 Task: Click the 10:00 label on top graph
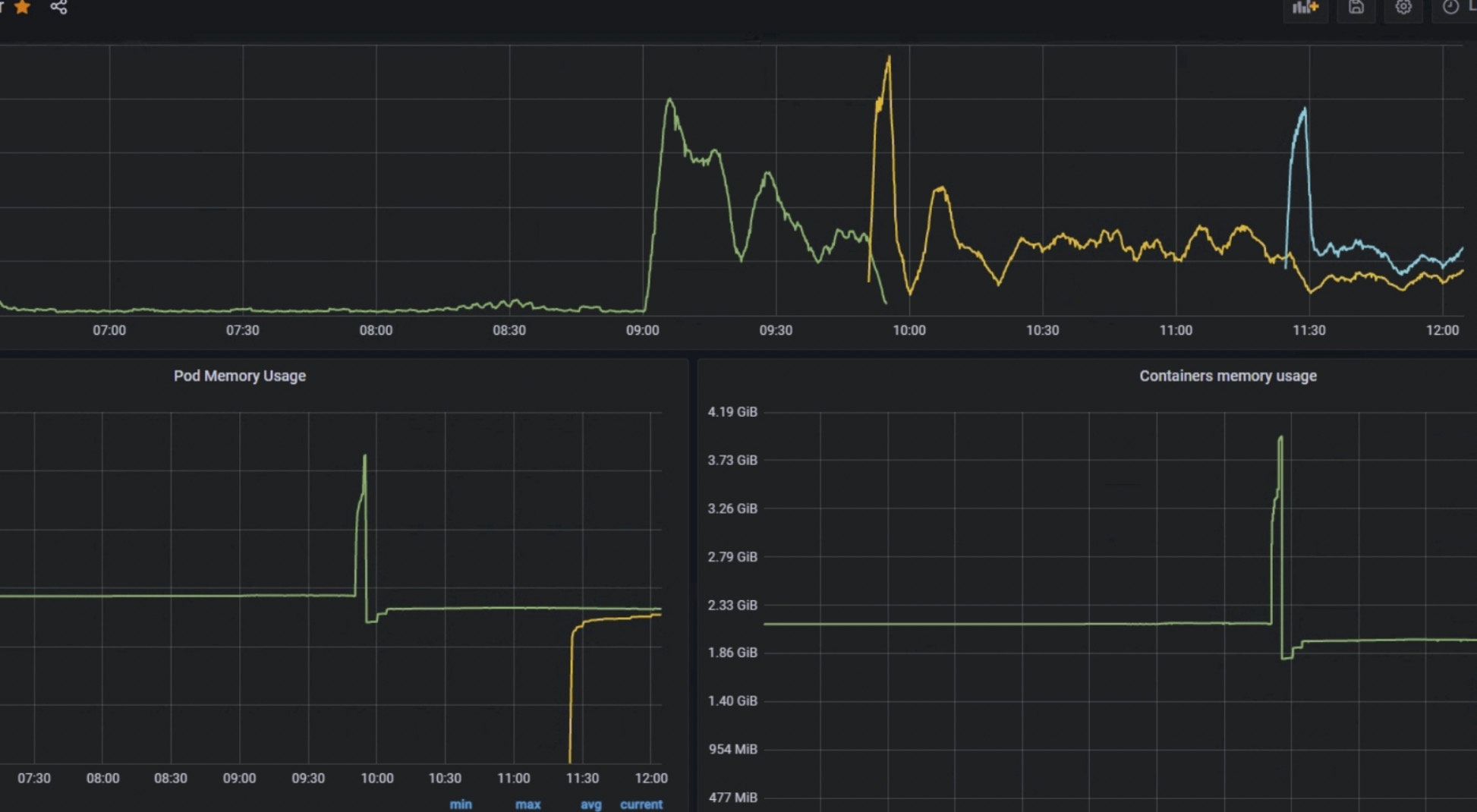coord(909,330)
